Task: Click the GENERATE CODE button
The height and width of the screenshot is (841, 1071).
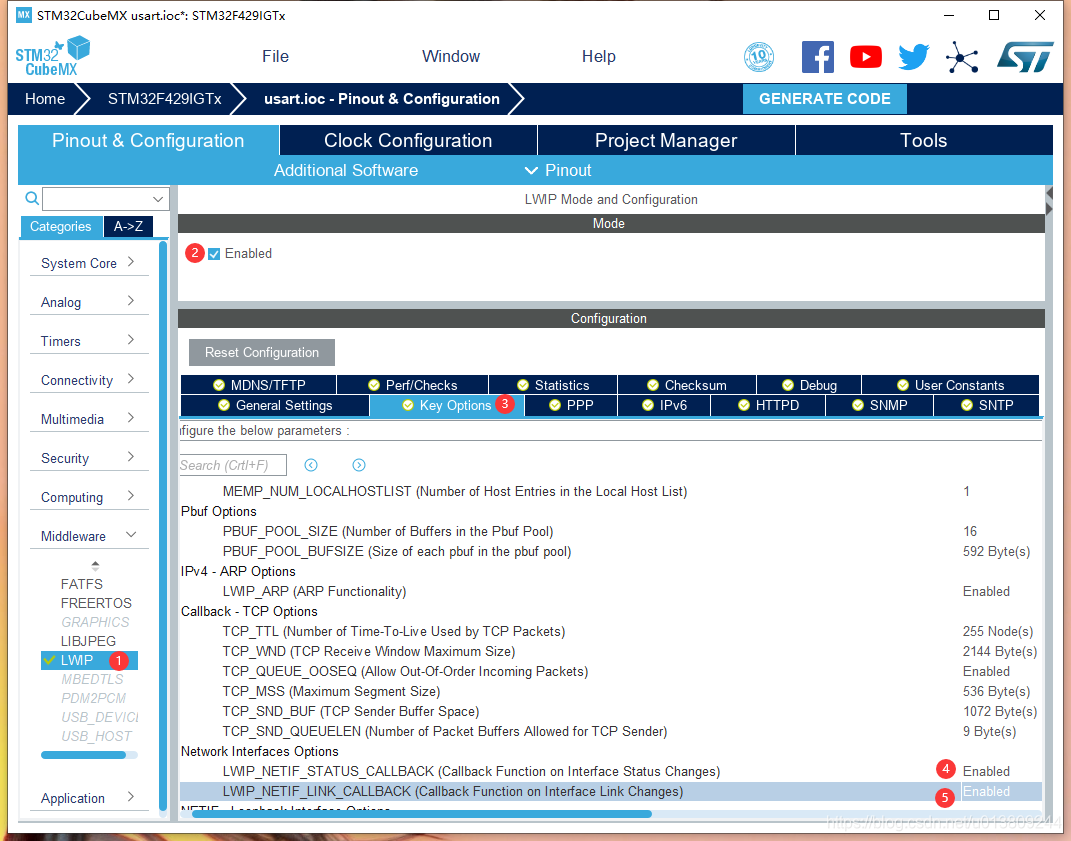Action: tap(824, 98)
